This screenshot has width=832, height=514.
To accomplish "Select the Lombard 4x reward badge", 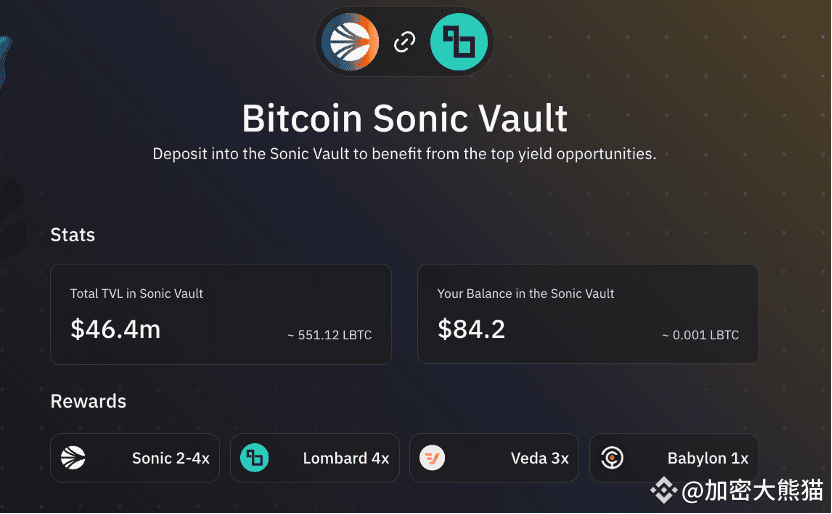I will (315, 458).
